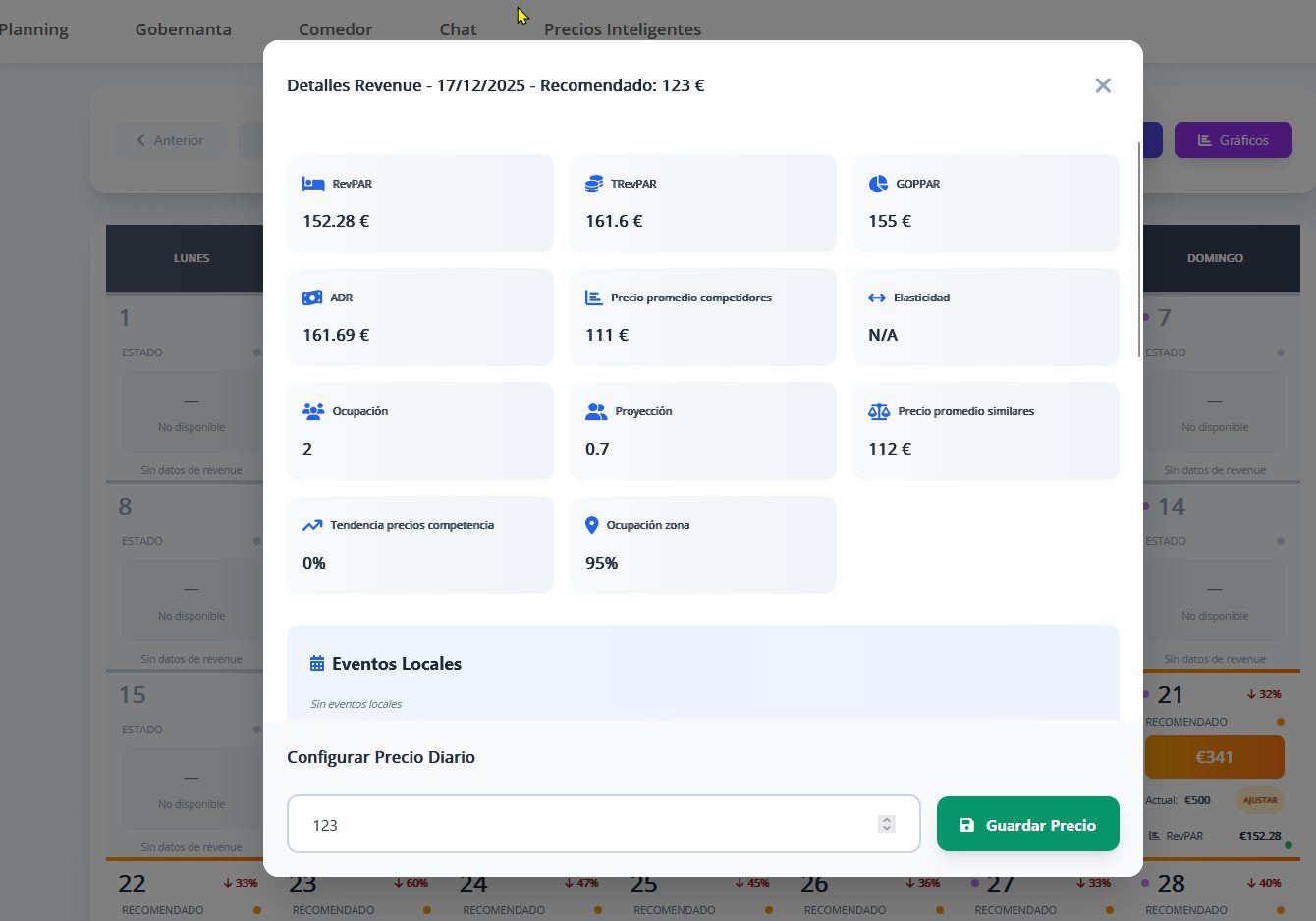Image resolution: width=1316 pixels, height=921 pixels.
Task: Open the Precios Inteligentes tab
Action: point(623,29)
